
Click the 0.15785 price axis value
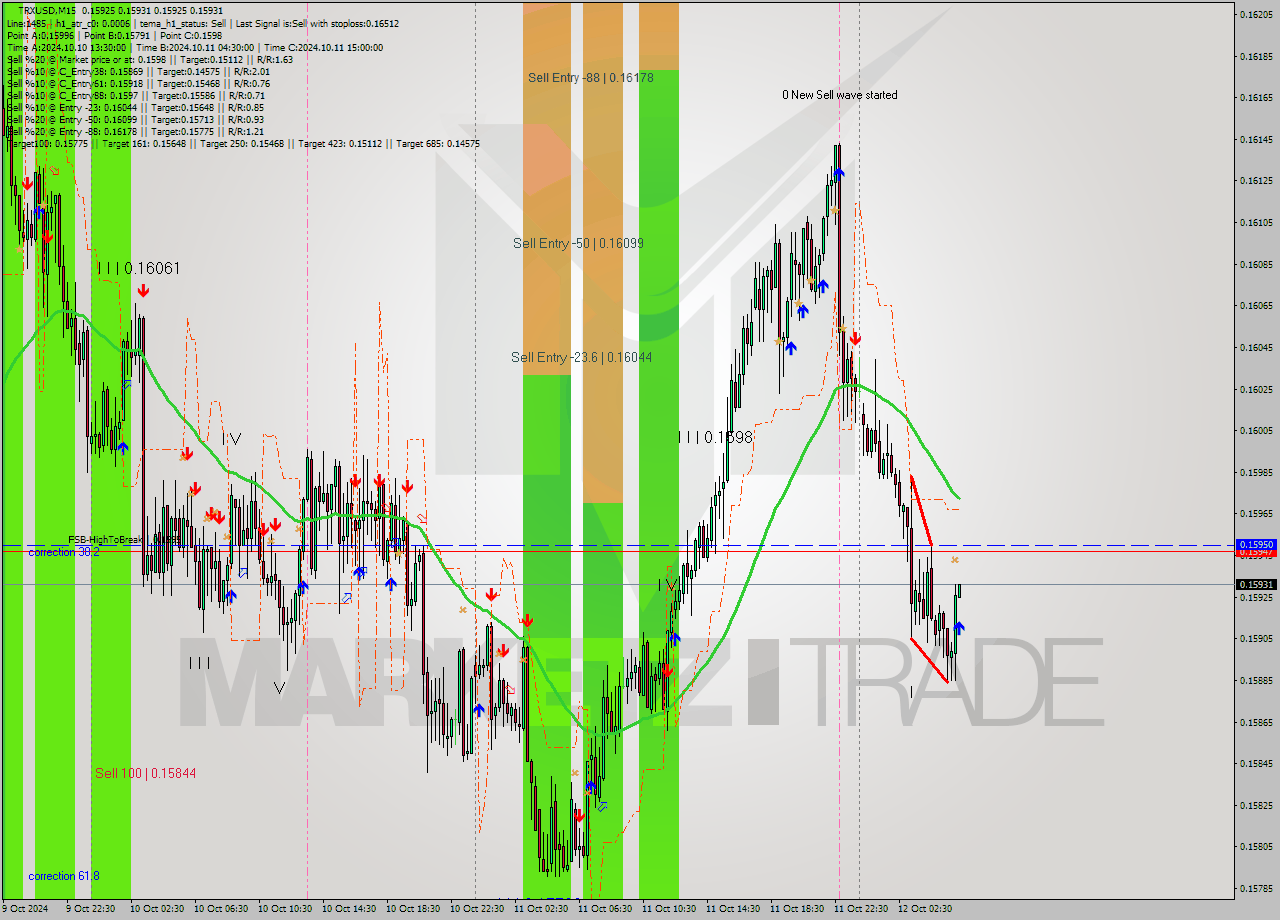coord(1255,888)
